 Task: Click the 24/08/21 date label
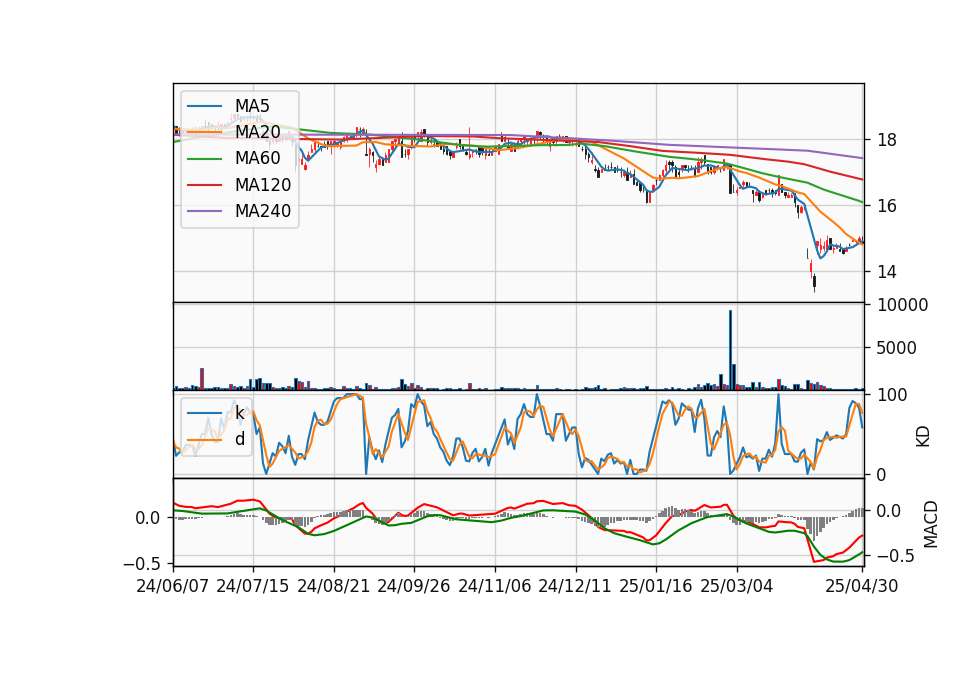pos(334,586)
